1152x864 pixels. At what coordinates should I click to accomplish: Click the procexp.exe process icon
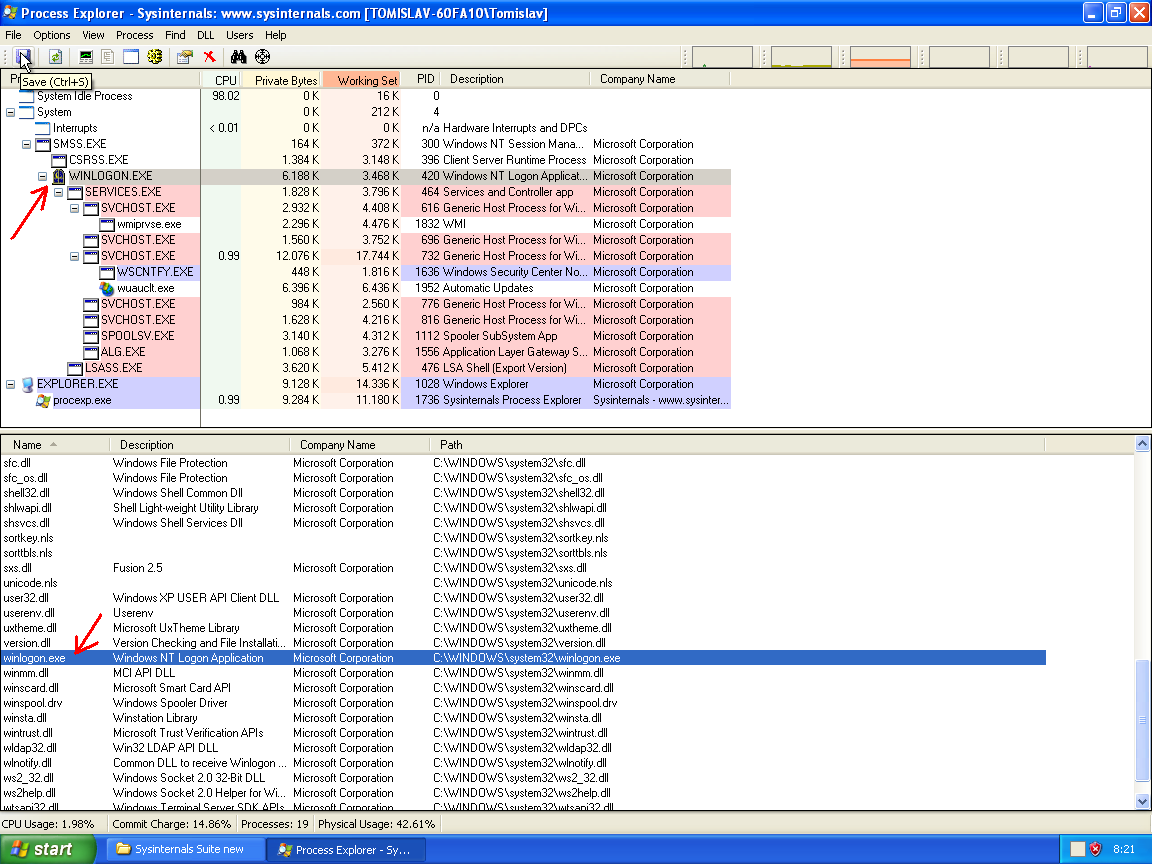pos(43,400)
